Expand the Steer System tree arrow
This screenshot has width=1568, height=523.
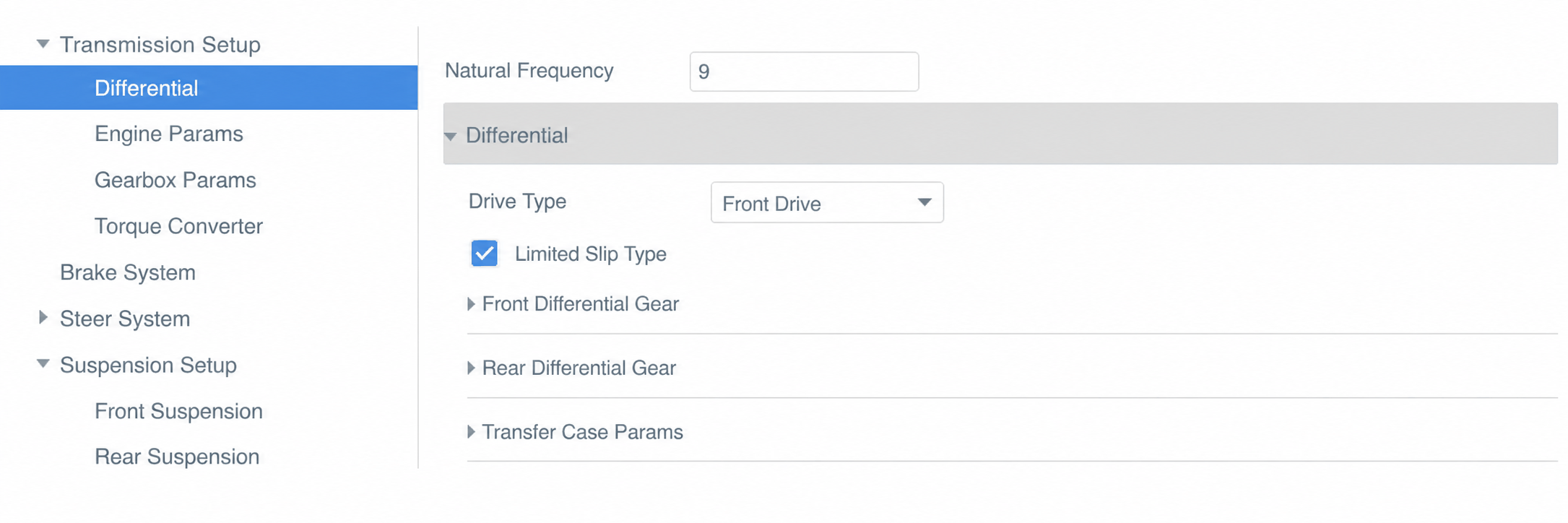coord(43,317)
